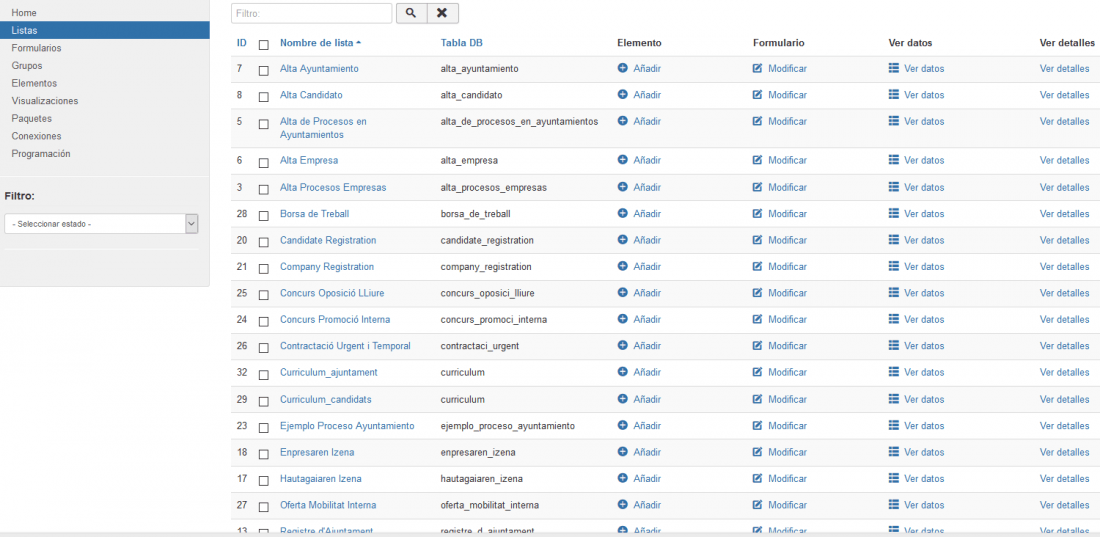Click the plus icon for Alta Empresa
The width and height of the screenshot is (1100, 537).
click(622, 160)
